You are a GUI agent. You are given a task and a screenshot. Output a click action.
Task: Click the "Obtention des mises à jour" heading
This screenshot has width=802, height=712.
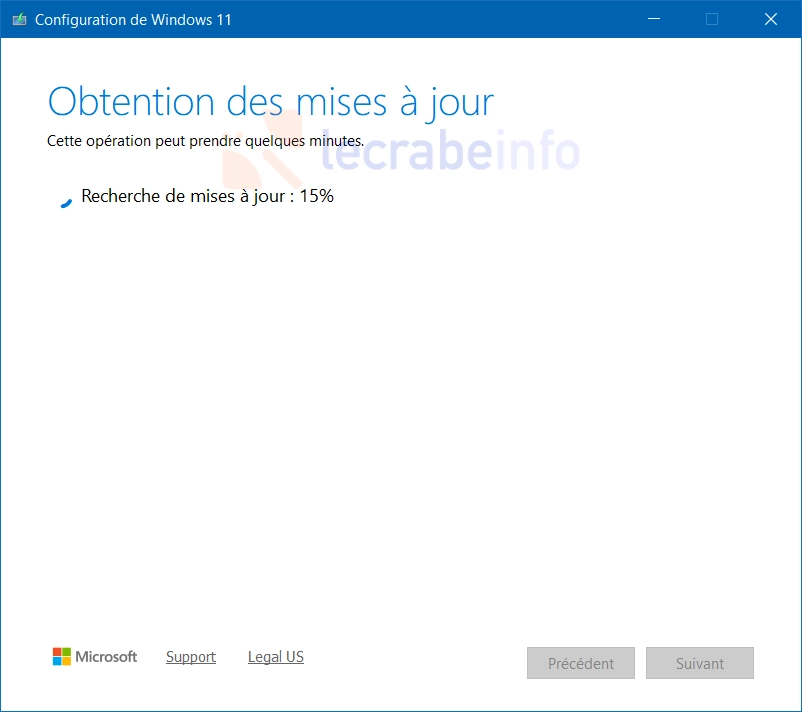coord(270,102)
